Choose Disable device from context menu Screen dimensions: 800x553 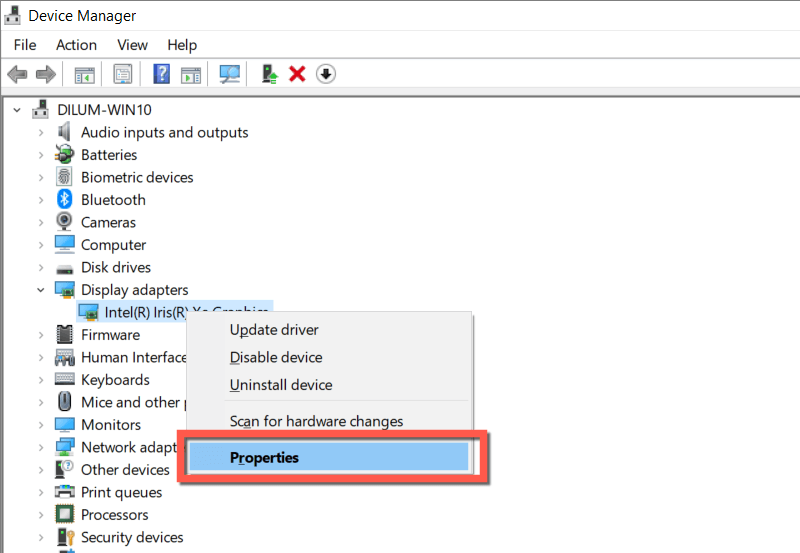click(x=276, y=357)
